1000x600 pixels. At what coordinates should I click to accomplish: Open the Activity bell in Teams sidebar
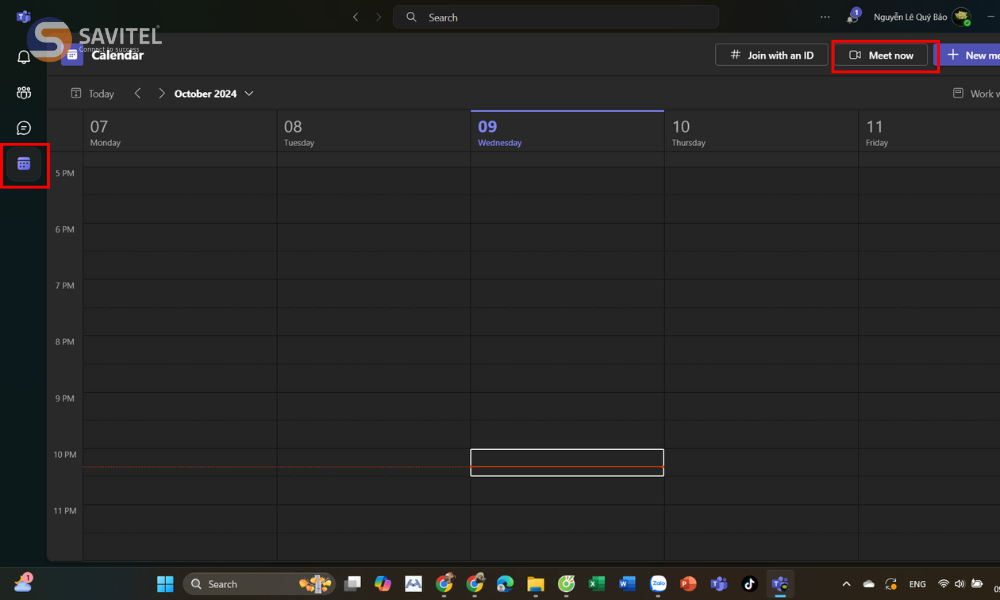[x=24, y=57]
